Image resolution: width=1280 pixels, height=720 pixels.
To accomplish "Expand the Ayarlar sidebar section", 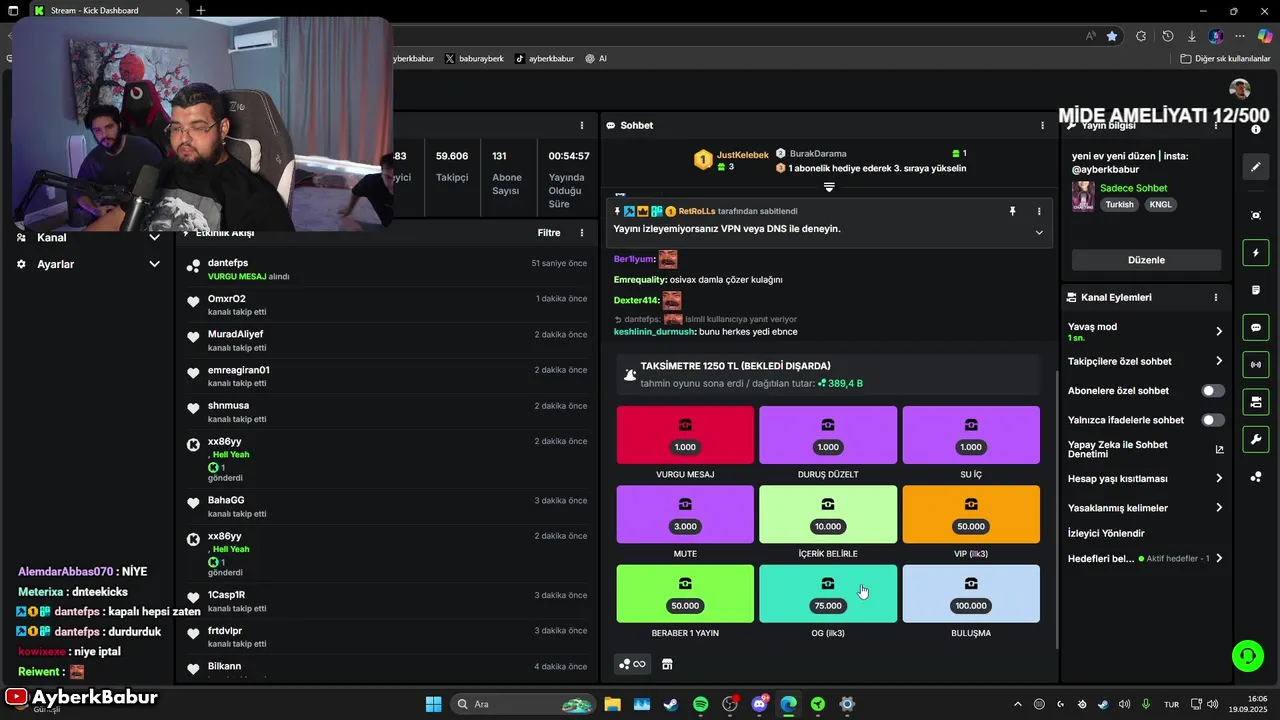I will pos(154,264).
